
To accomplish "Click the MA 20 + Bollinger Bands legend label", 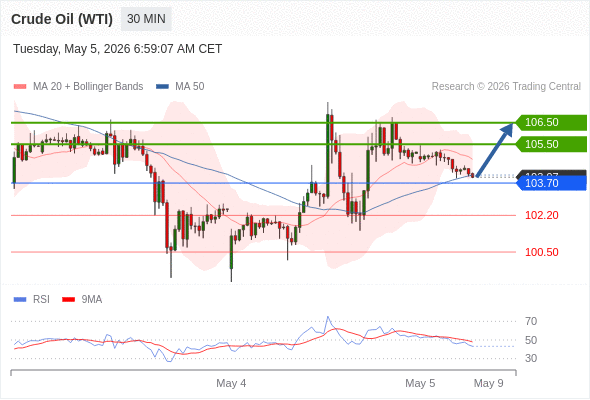I will [x=88, y=87].
